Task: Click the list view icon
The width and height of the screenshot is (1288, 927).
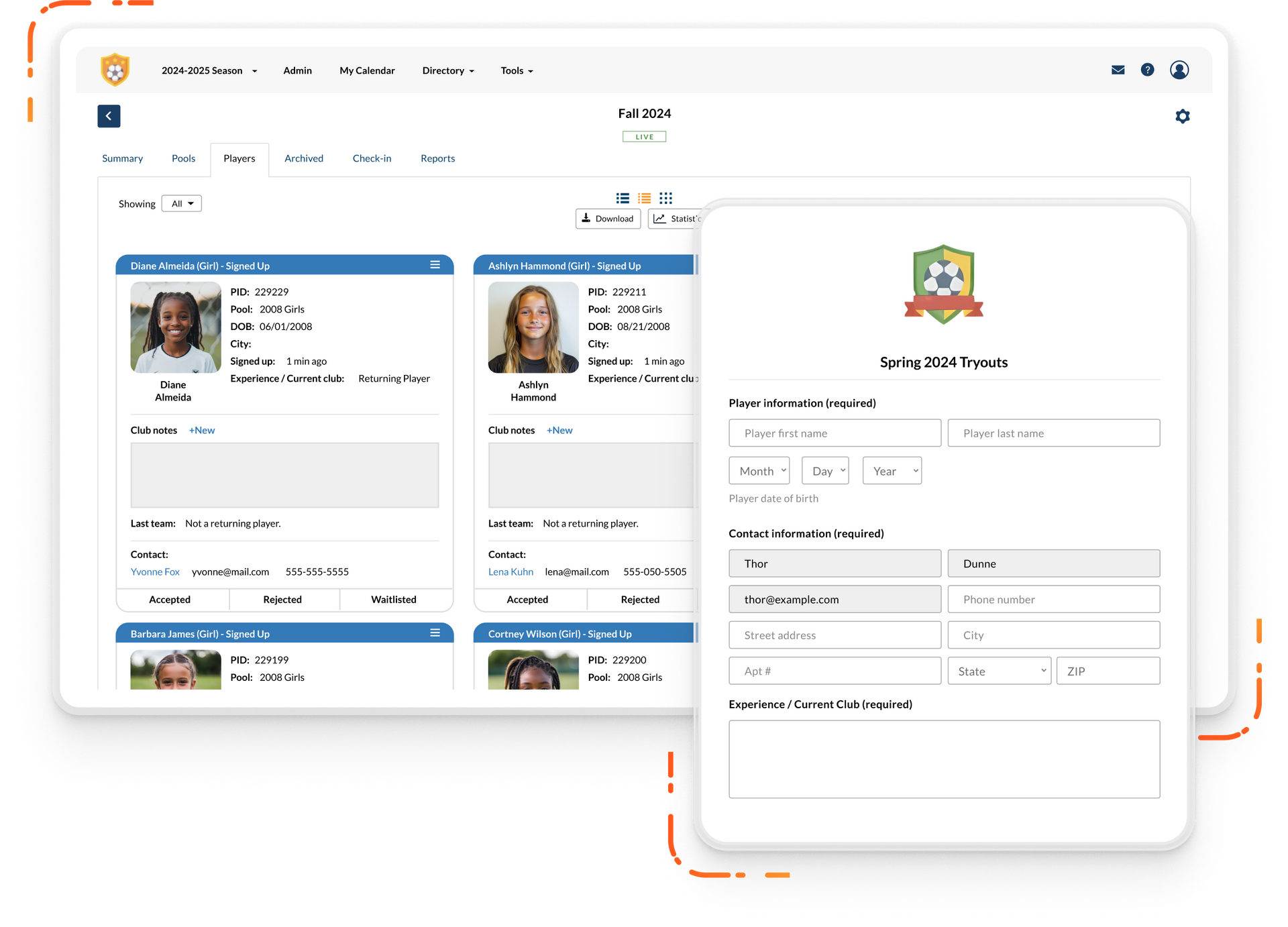Action: pyautogui.click(x=621, y=198)
